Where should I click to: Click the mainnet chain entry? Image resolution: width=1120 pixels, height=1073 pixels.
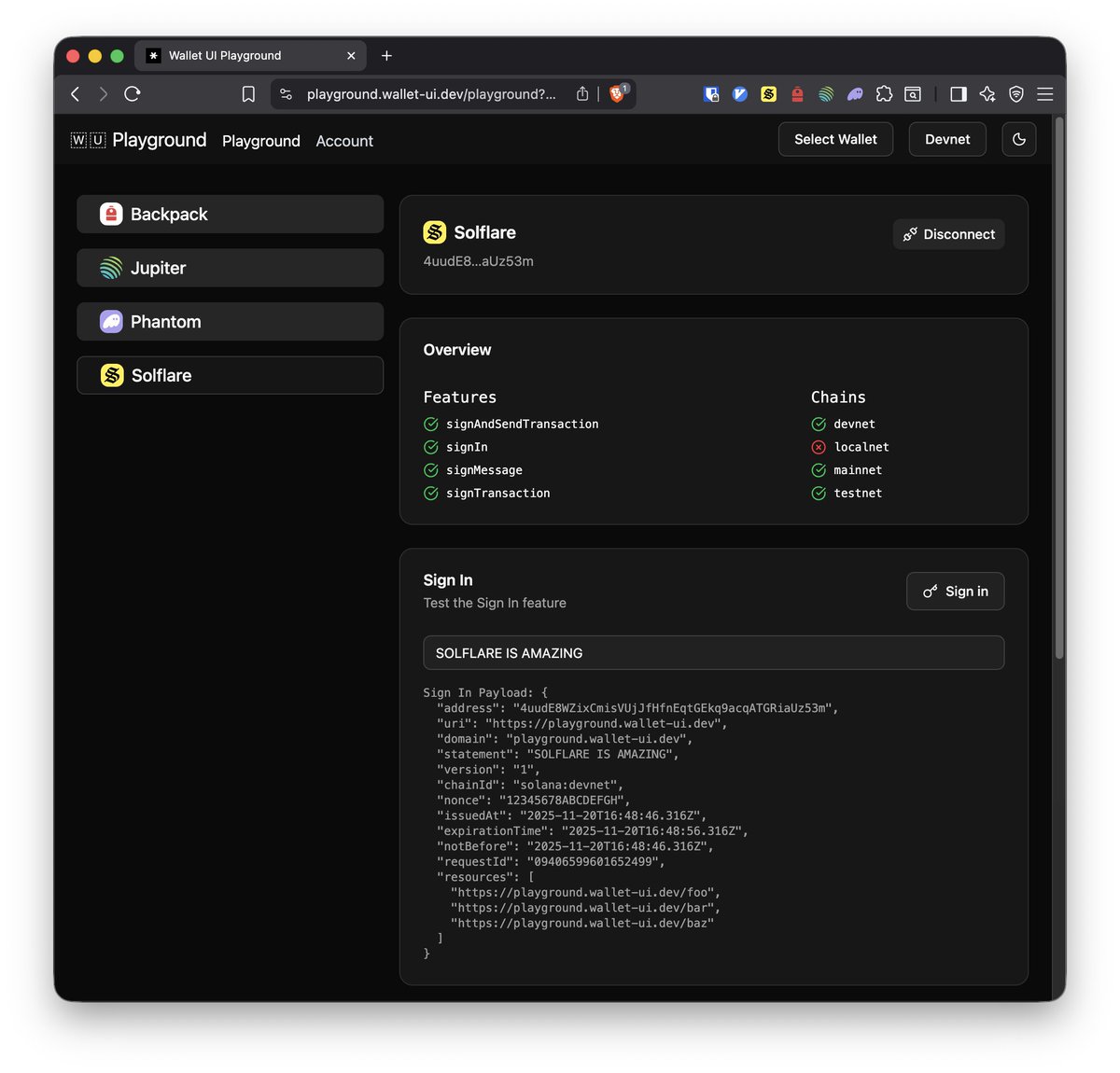(847, 470)
